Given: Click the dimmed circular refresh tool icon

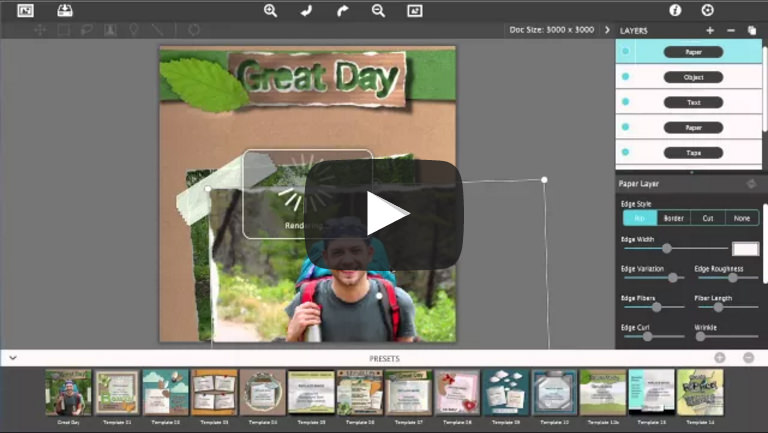Looking at the screenshot, I should click(194, 30).
